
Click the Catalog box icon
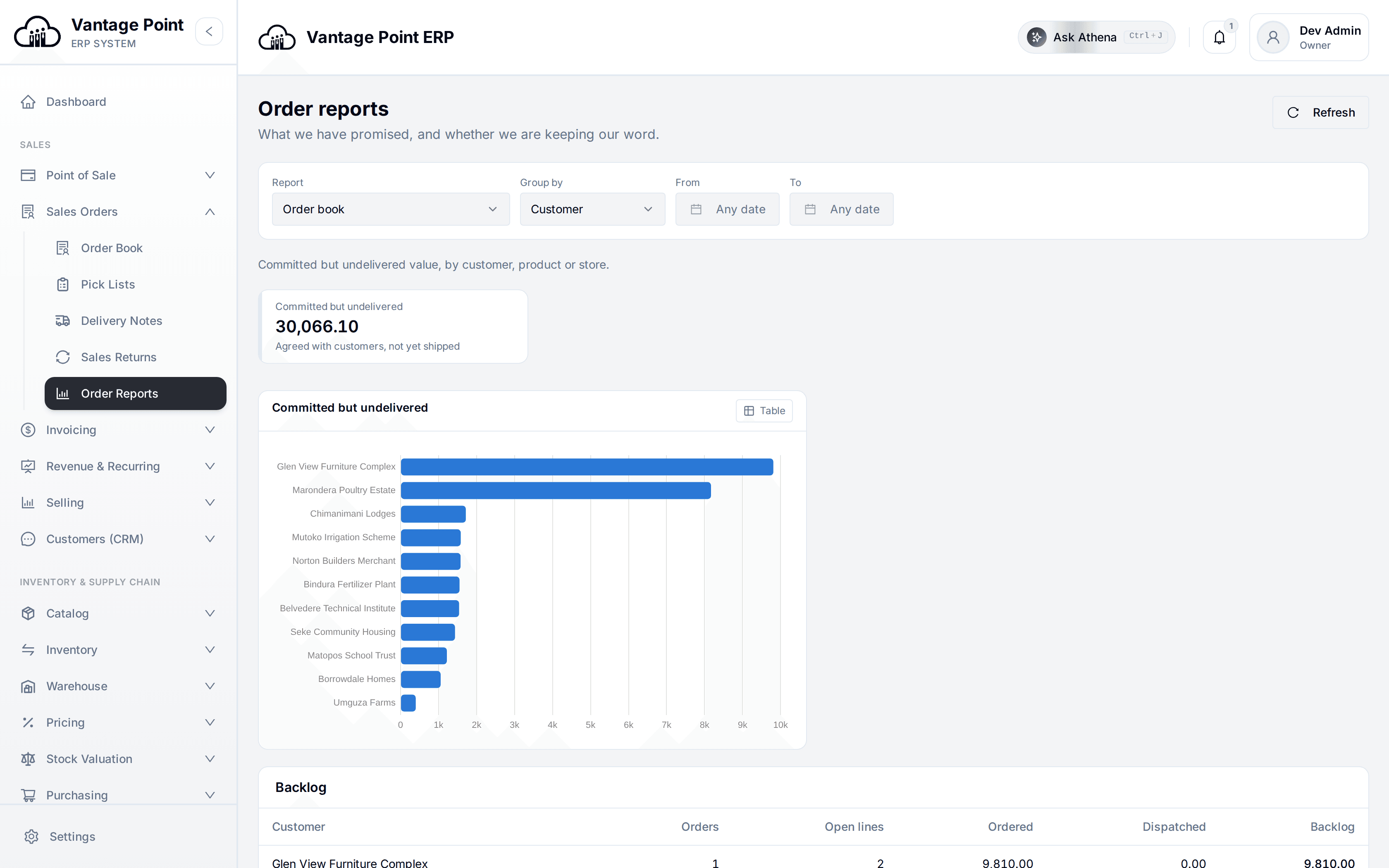click(x=28, y=614)
